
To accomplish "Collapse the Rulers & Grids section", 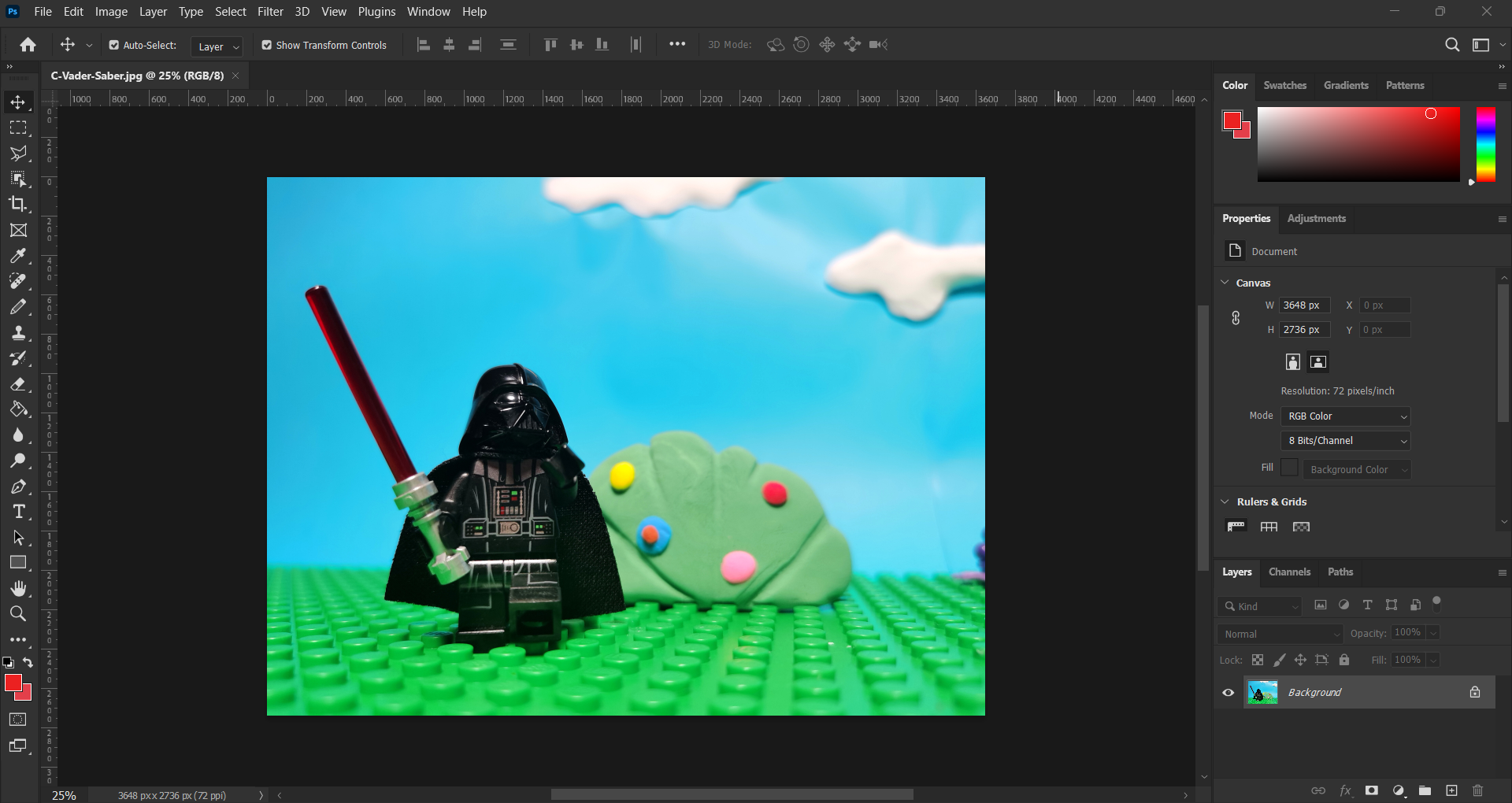I will coord(1225,501).
